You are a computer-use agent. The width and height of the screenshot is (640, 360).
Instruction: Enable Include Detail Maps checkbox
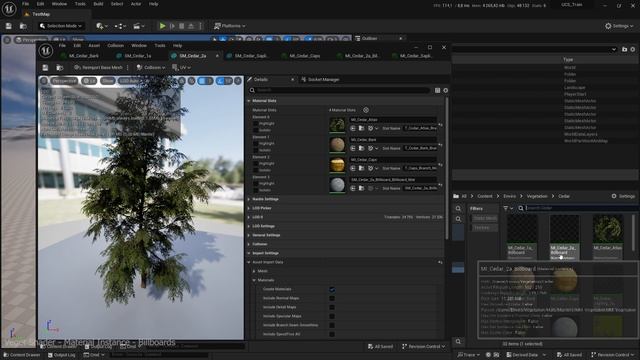[x=332, y=307]
